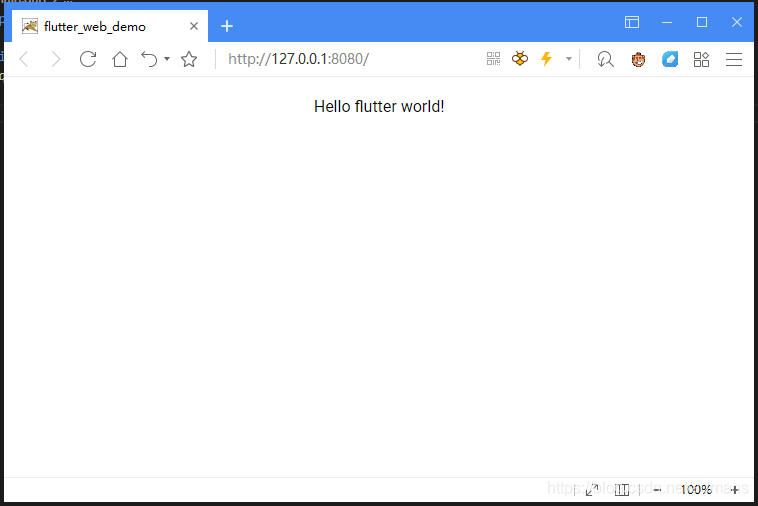This screenshot has width=758, height=506.
Task: Go back to the previous page
Action: 24,59
